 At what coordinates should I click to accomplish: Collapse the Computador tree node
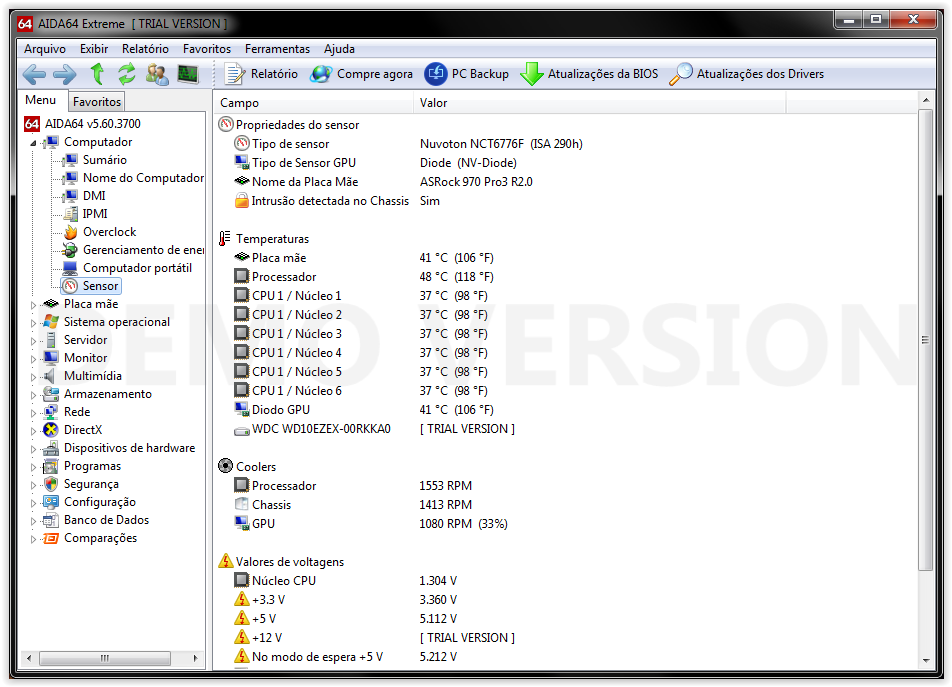click(33, 143)
